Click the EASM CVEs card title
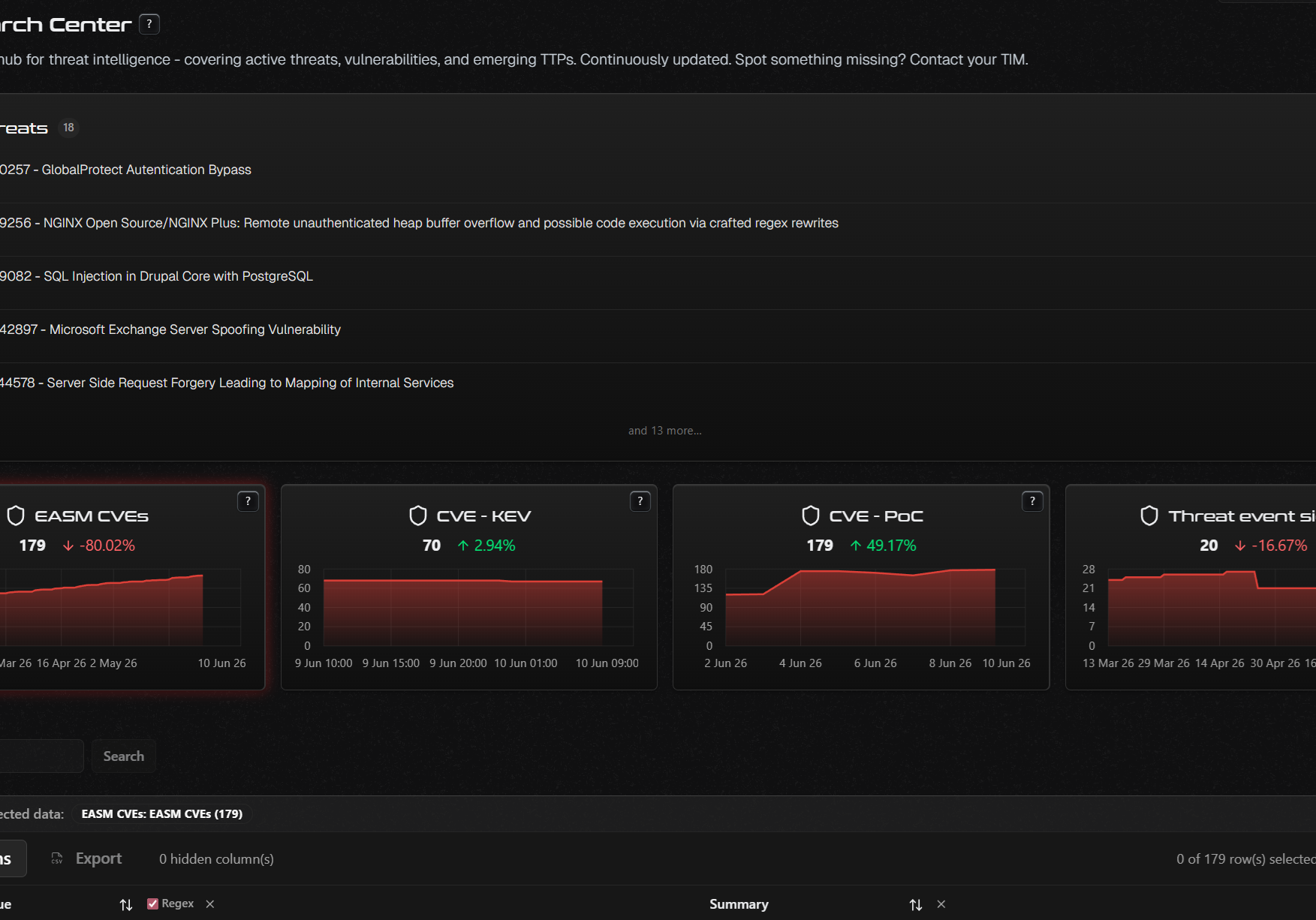Screen dimensions: 1316x920 (x=92, y=516)
